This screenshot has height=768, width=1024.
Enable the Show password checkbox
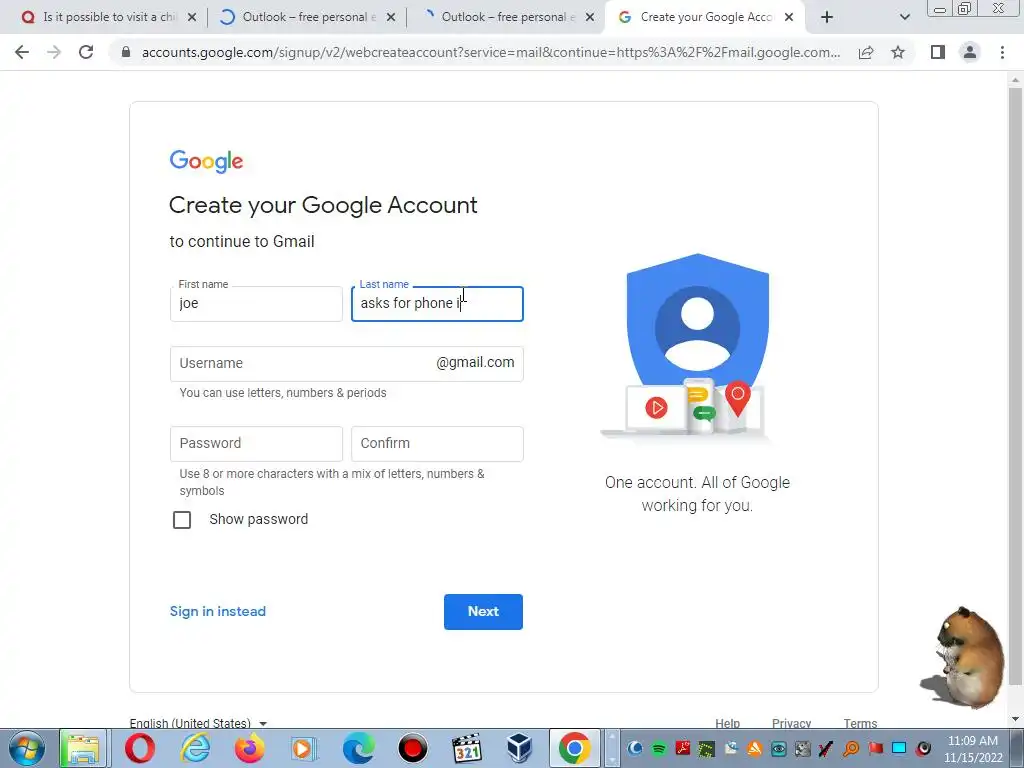click(182, 520)
